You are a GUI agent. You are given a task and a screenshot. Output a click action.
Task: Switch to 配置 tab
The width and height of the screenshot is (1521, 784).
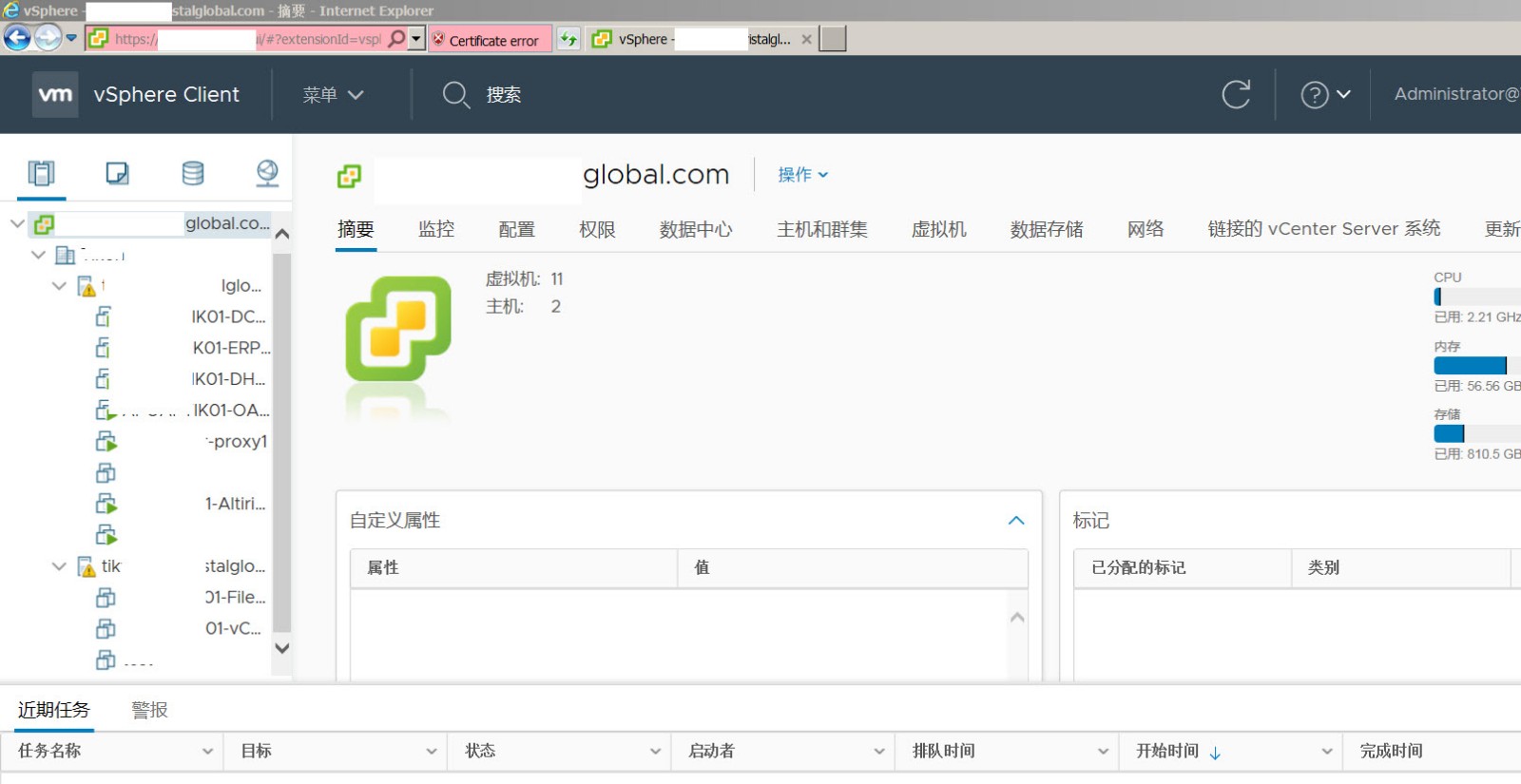coord(517,229)
